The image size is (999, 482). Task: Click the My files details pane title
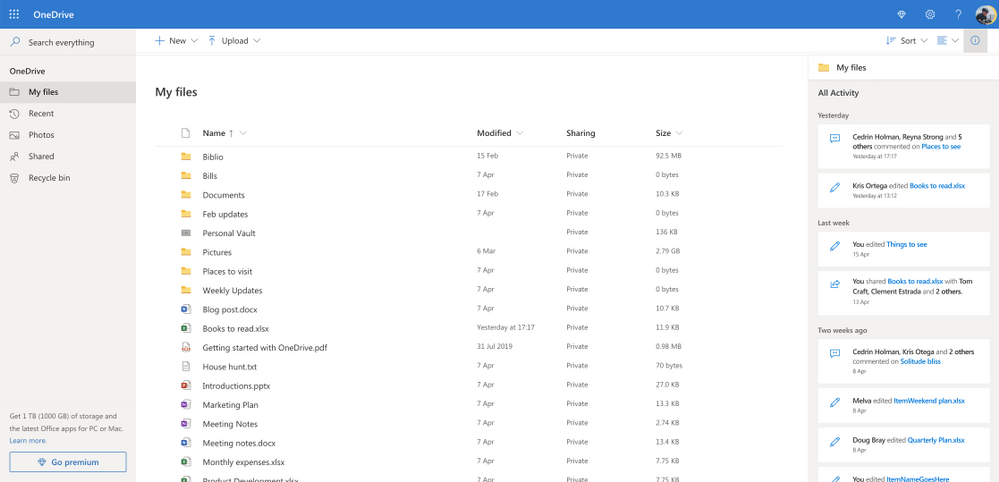pos(851,67)
